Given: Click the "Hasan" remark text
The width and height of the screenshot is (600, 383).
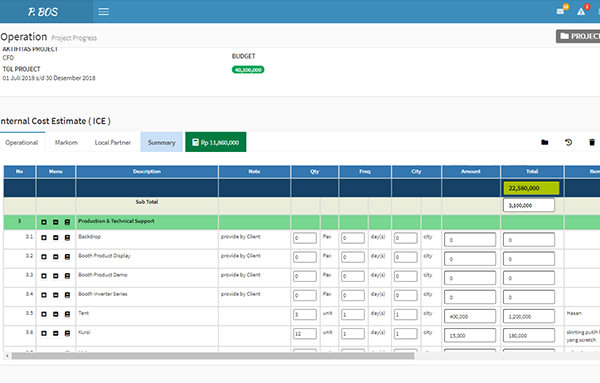Looking at the screenshot, I should point(574,313).
